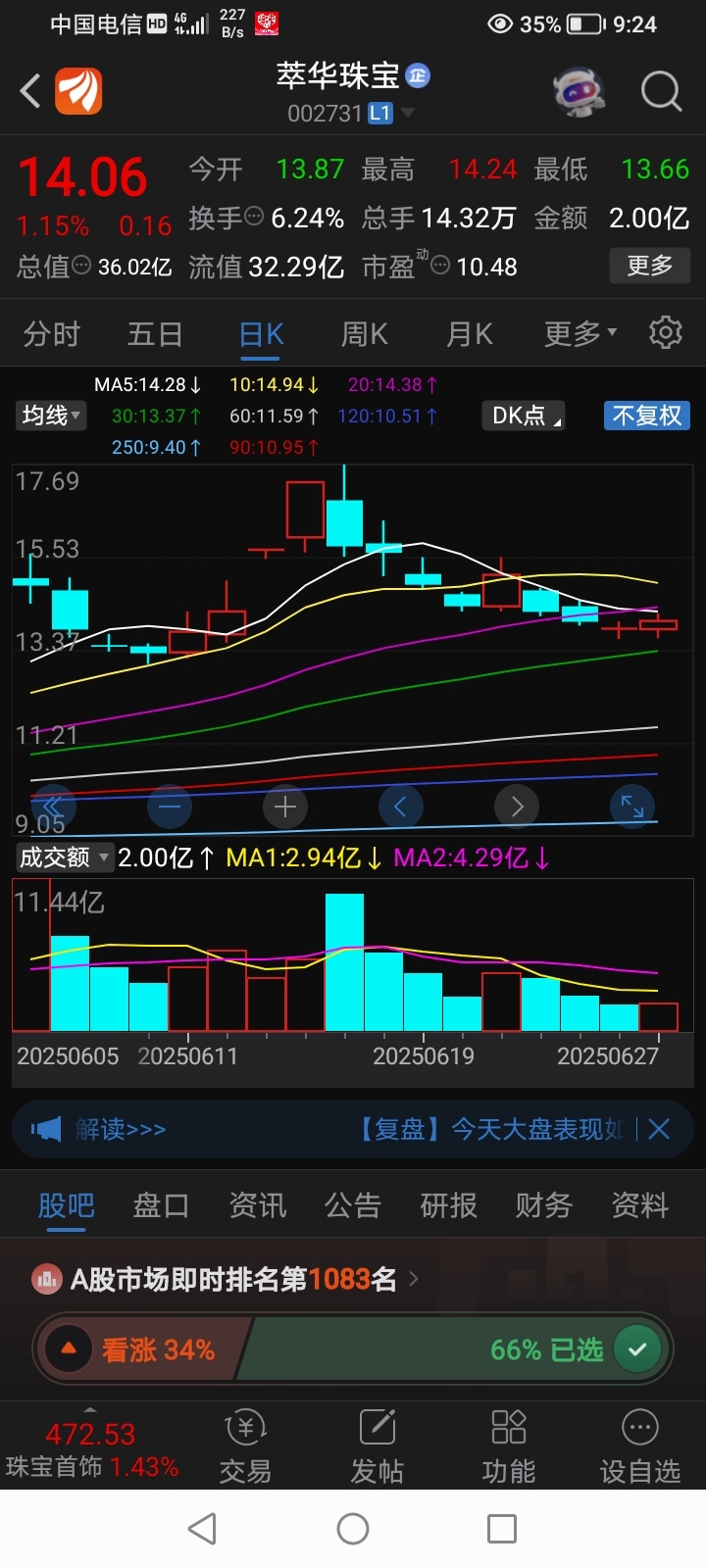This screenshot has width=706, height=1568.
Task: Open the orange app logo icon
Action: [78, 91]
